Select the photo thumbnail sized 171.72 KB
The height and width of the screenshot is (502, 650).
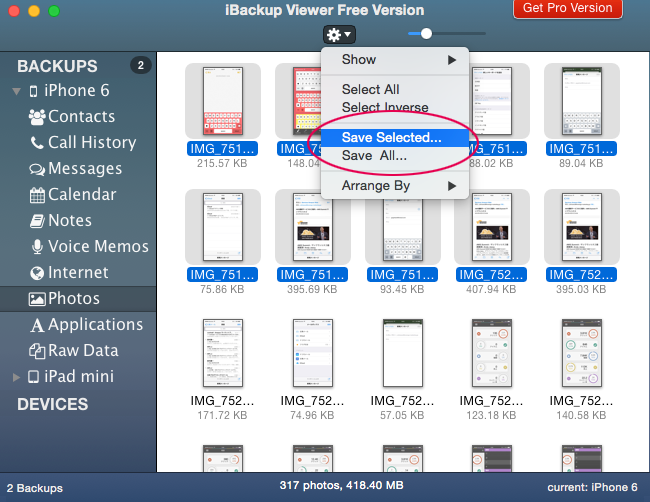[223, 353]
